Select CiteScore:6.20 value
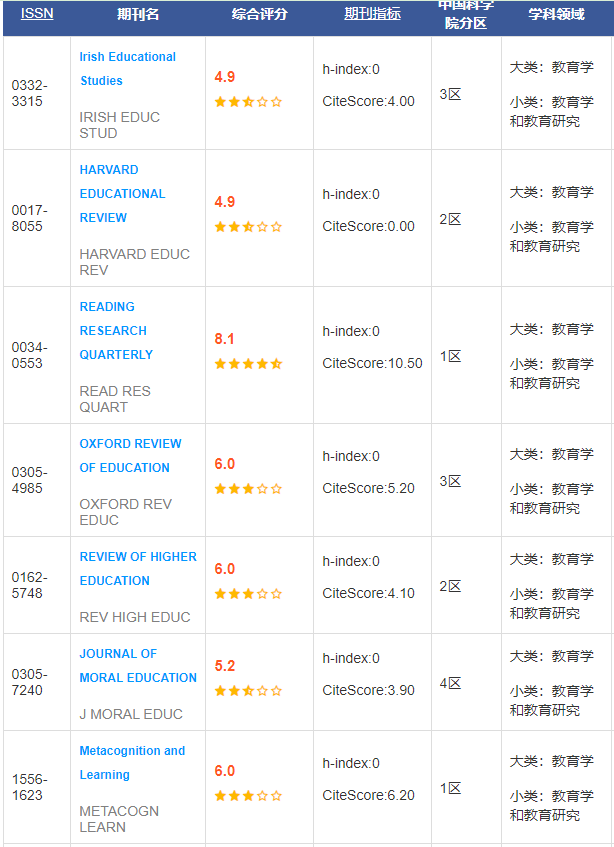The width and height of the screenshot is (614, 847). pos(368,795)
